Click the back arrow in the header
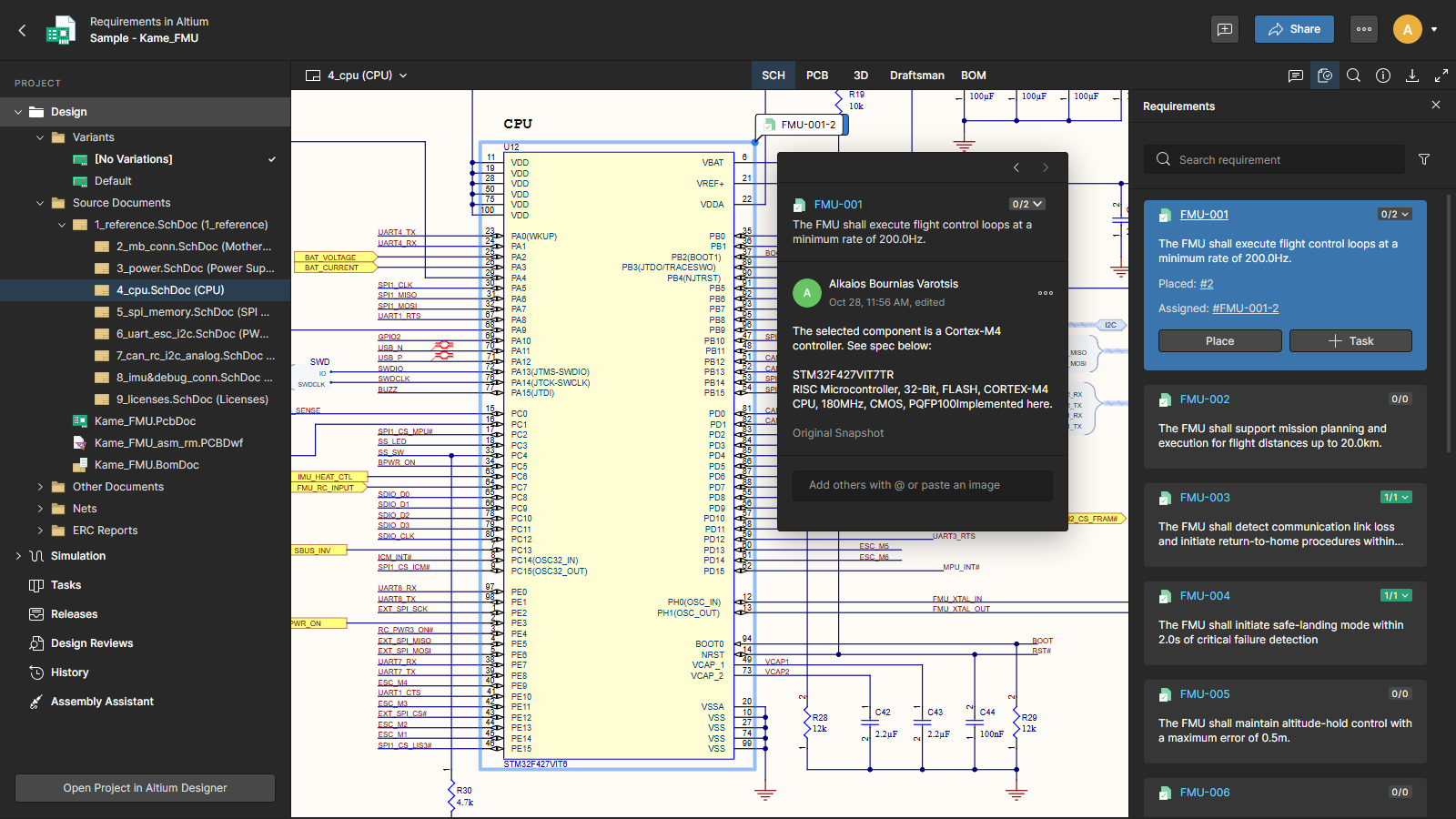1456x819 pixels. coord(23,30)
